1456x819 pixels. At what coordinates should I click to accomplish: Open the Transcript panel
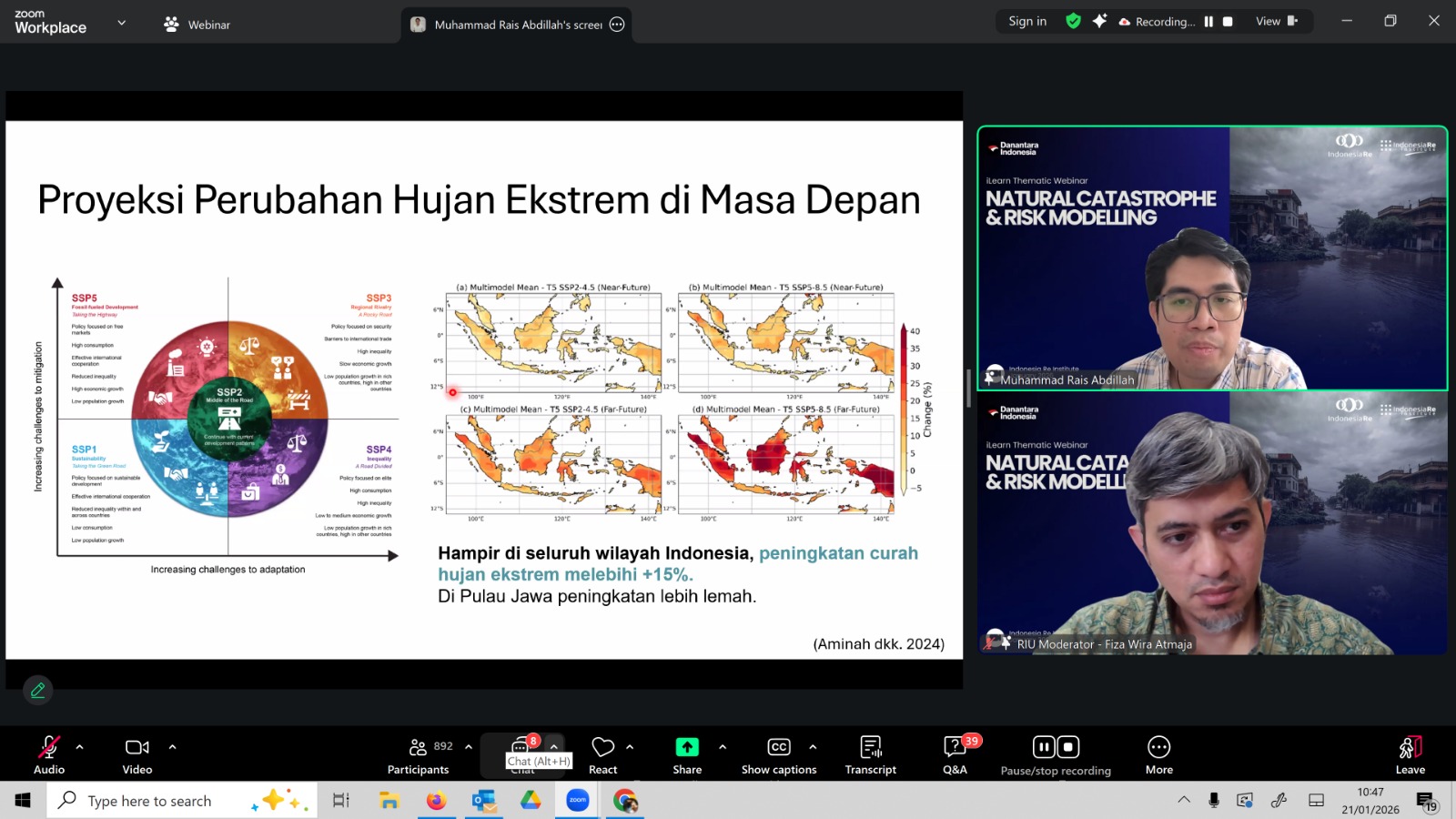coord(870,754)
